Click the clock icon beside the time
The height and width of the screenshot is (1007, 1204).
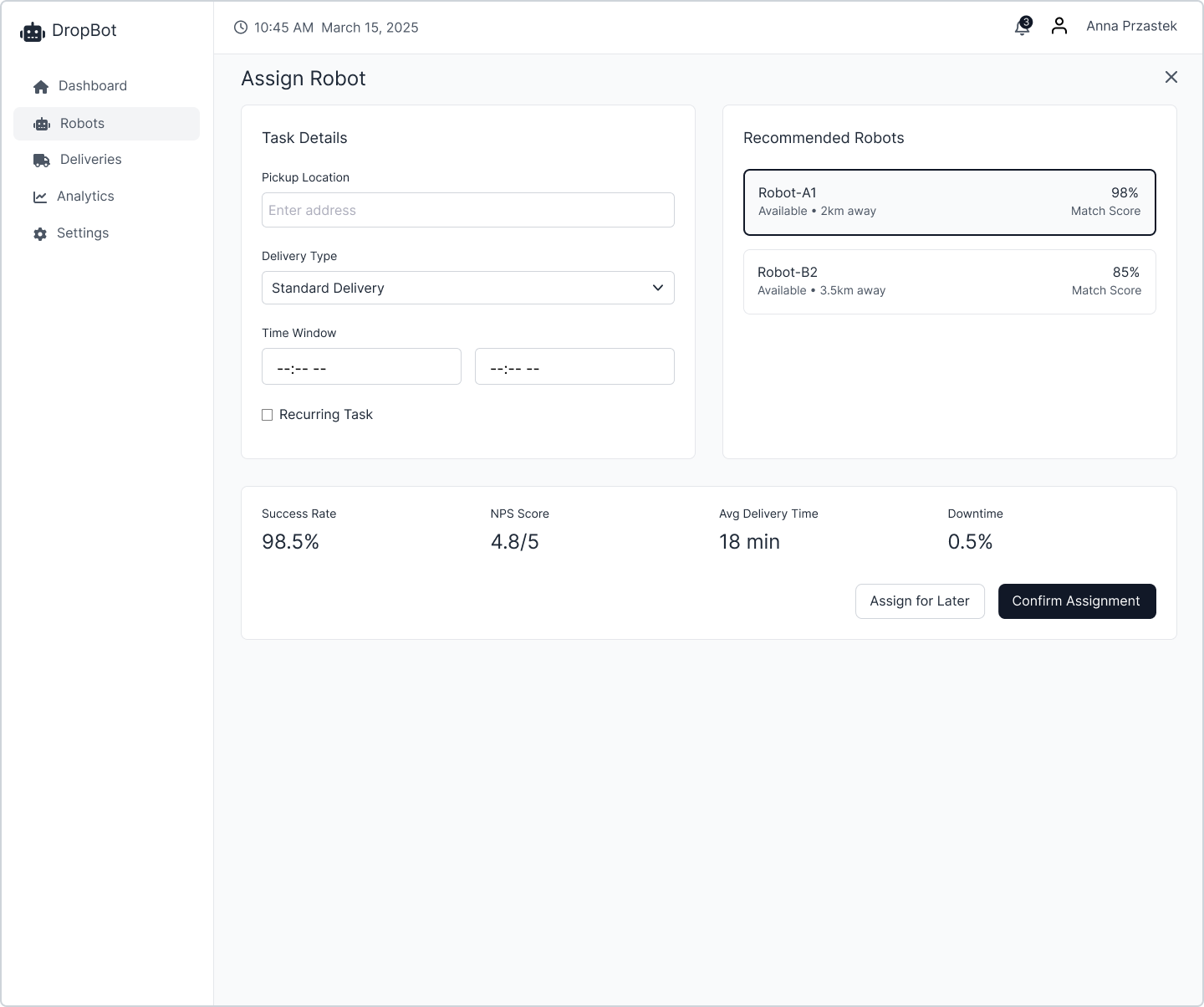pyautogui.click(x=241, y=28)
